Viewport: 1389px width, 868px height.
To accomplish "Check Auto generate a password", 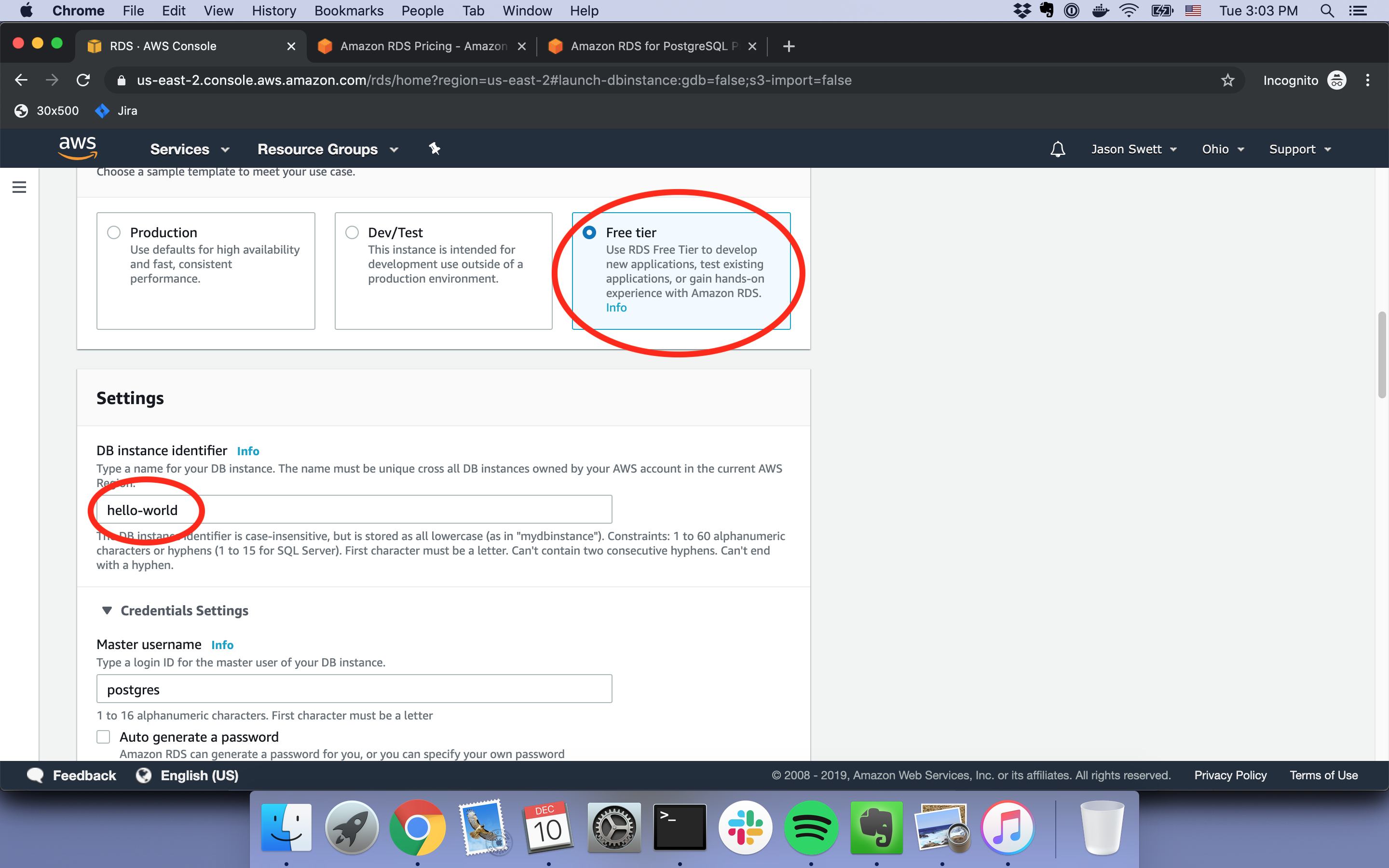I will (x=103, y=736).
